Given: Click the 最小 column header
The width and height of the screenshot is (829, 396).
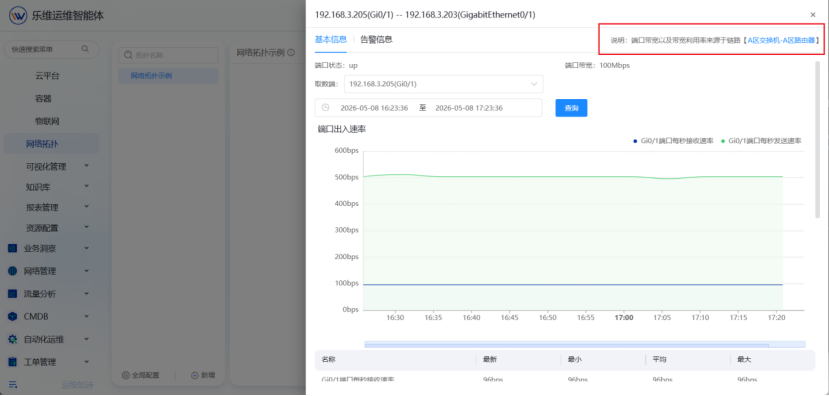Looking at the screenshot, I should click(x=575, y=360).
